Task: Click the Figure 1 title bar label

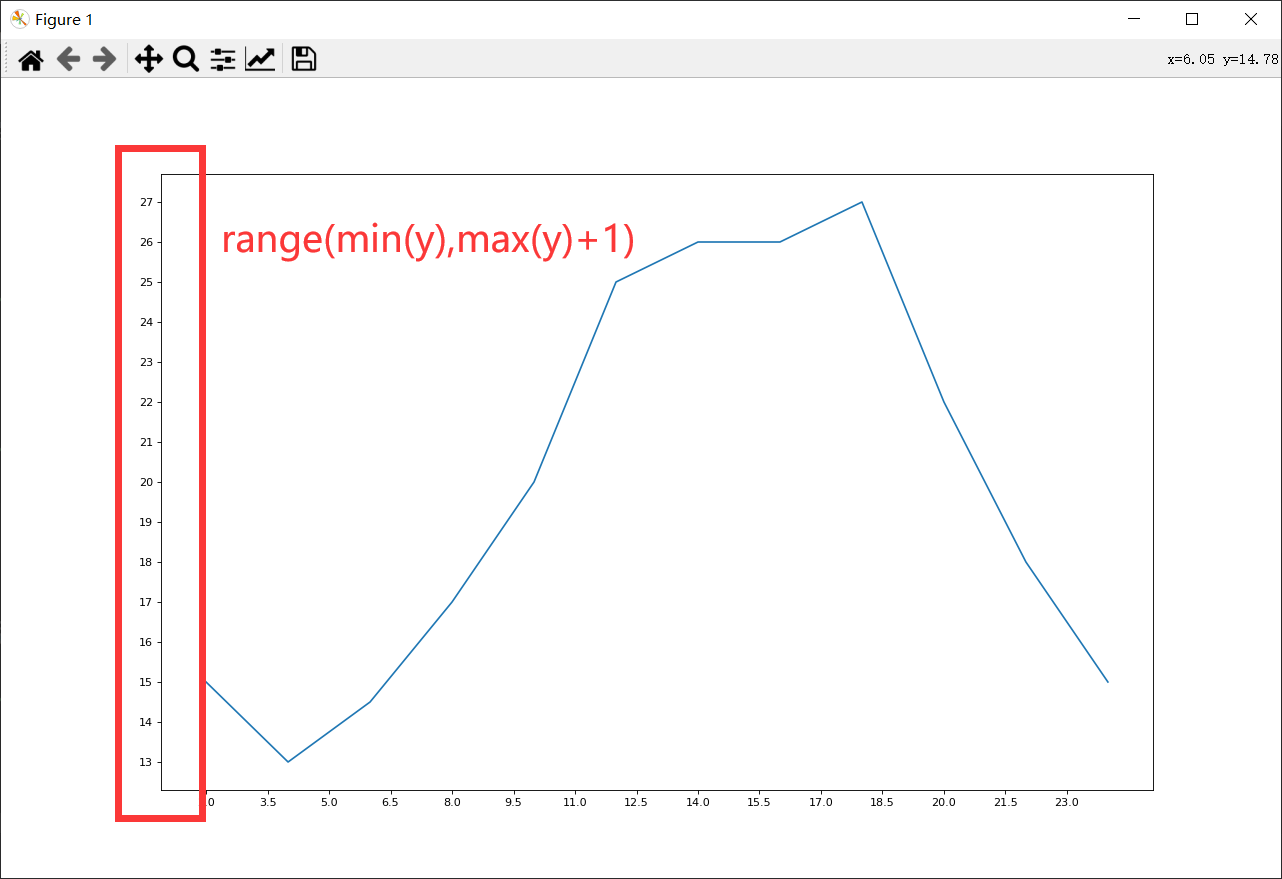Action: coord(62,19)
